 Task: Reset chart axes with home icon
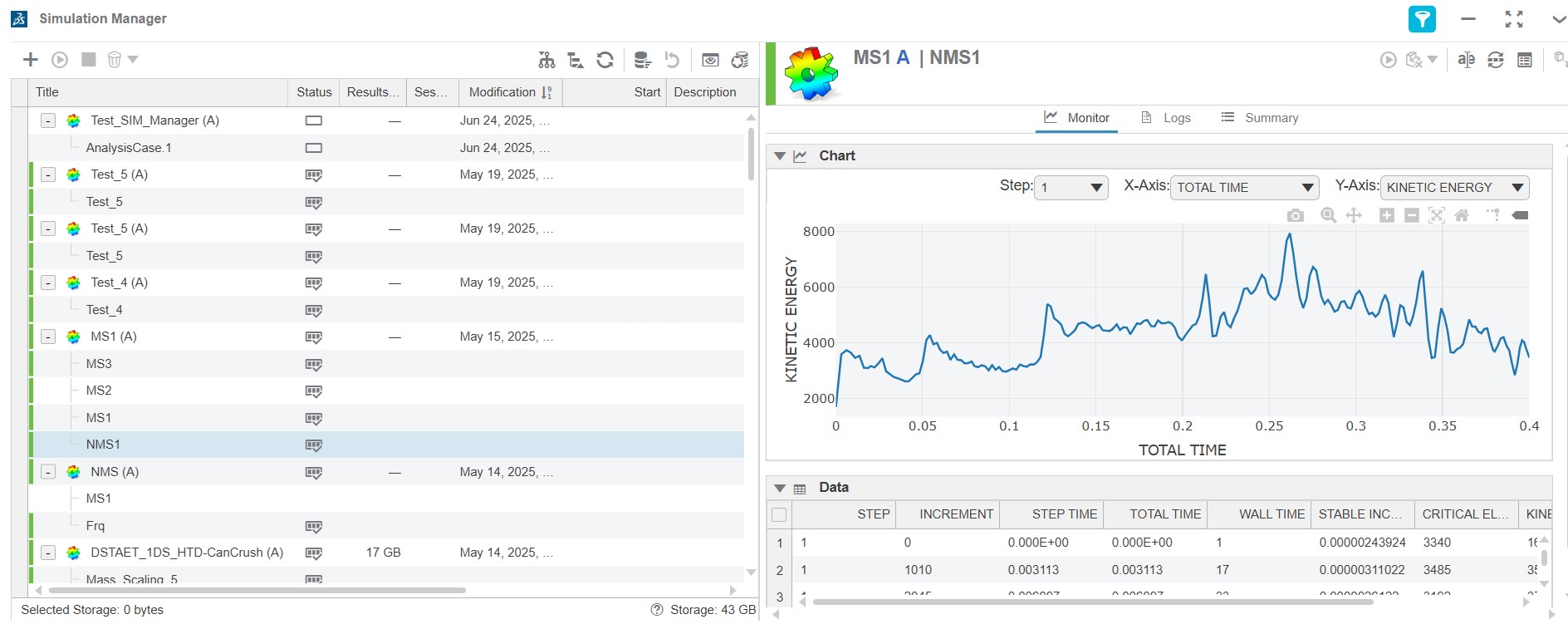[x=1462, y=216]
